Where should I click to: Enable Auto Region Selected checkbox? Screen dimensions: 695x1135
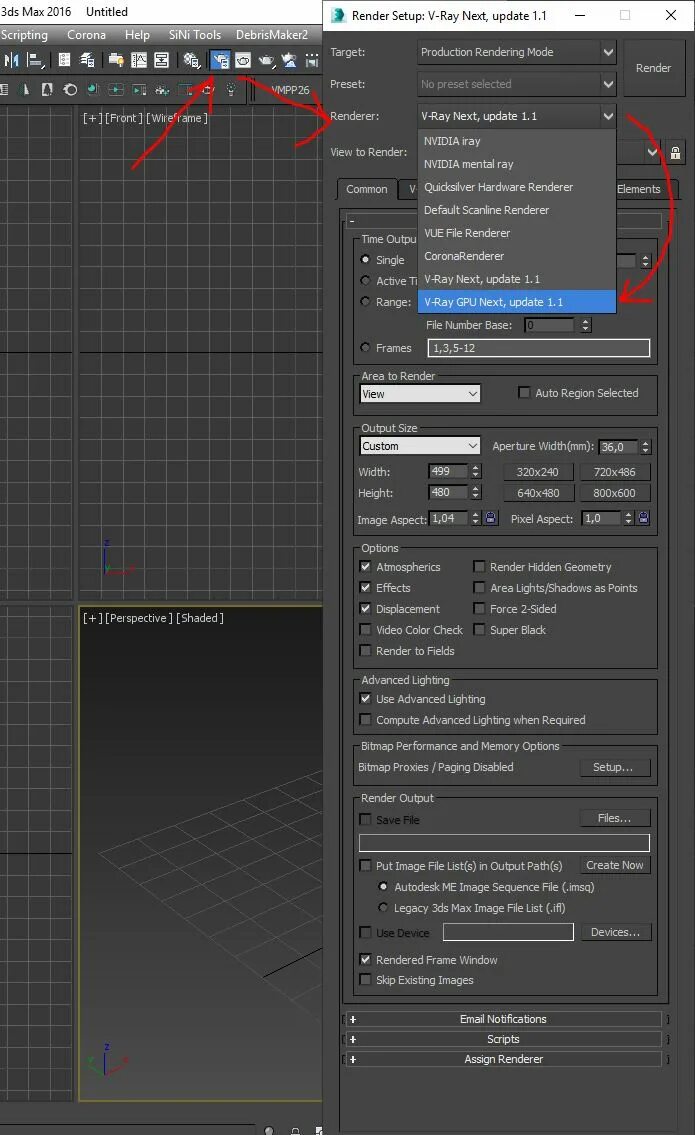tap(524, 392)
